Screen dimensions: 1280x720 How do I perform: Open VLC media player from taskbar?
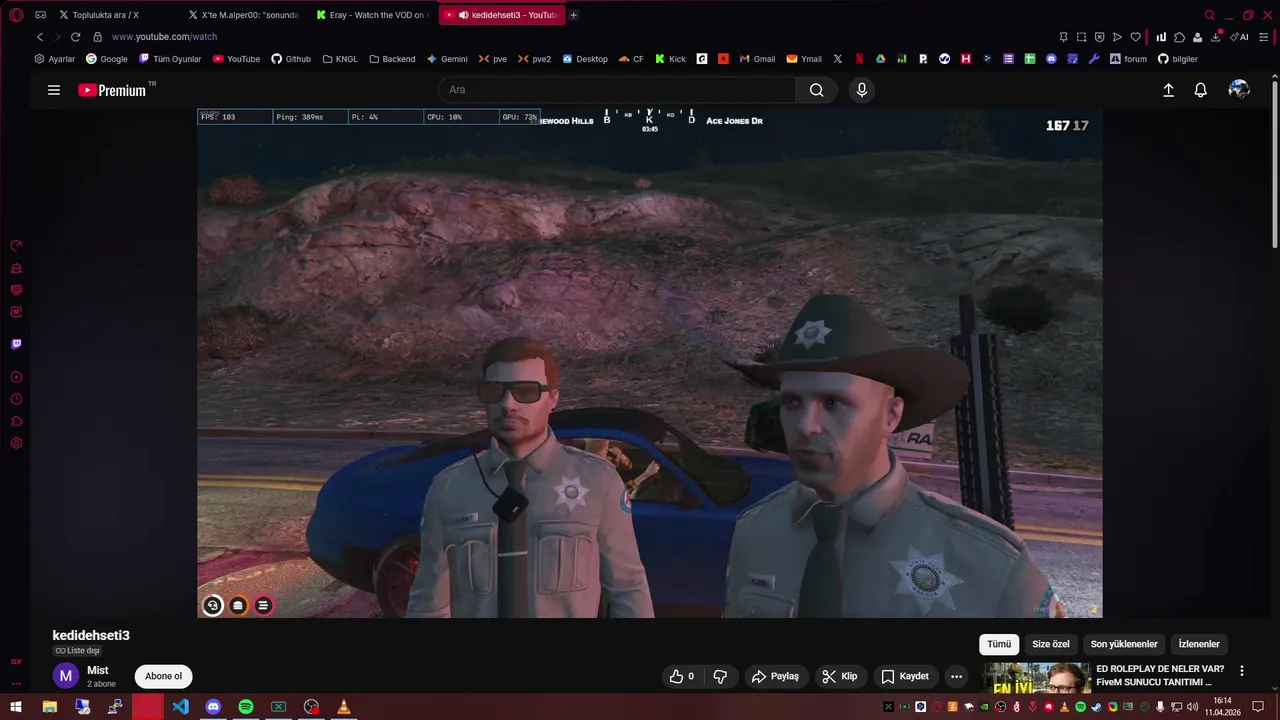(344, 707)
